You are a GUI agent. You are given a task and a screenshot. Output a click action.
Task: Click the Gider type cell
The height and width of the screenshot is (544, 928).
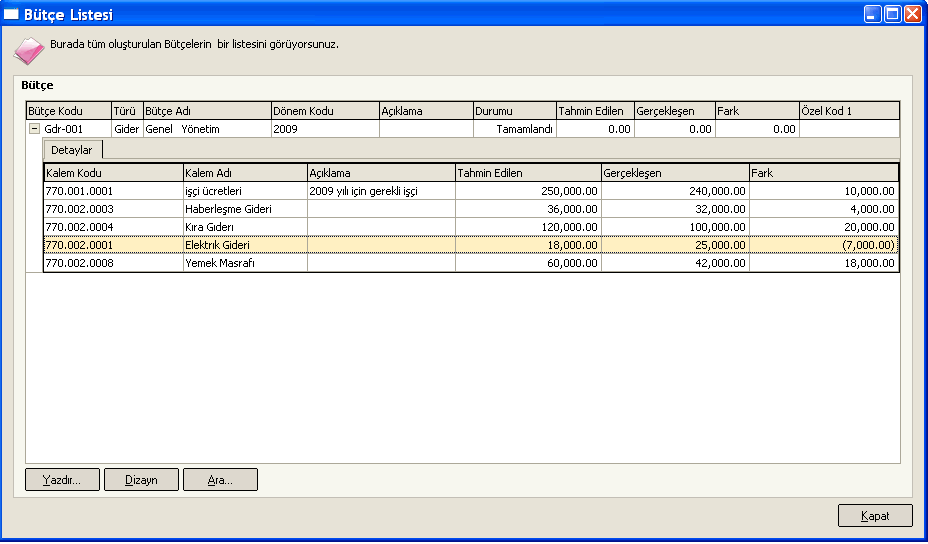point(127,129)
